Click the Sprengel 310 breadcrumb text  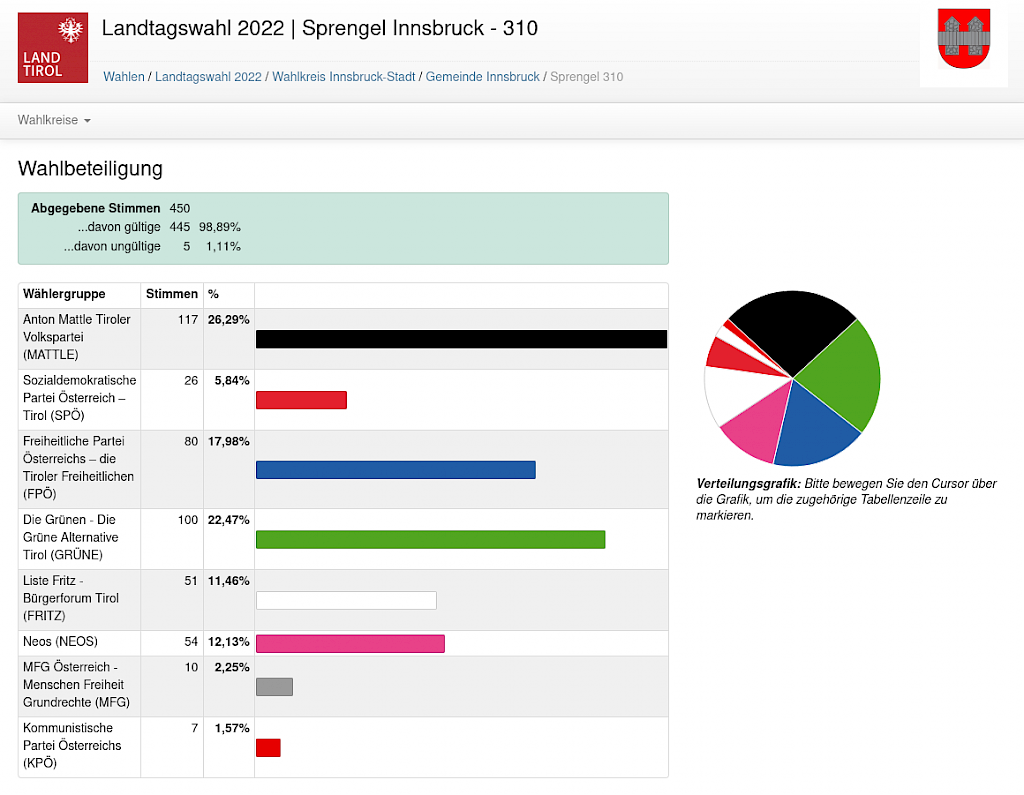[586, 76]
